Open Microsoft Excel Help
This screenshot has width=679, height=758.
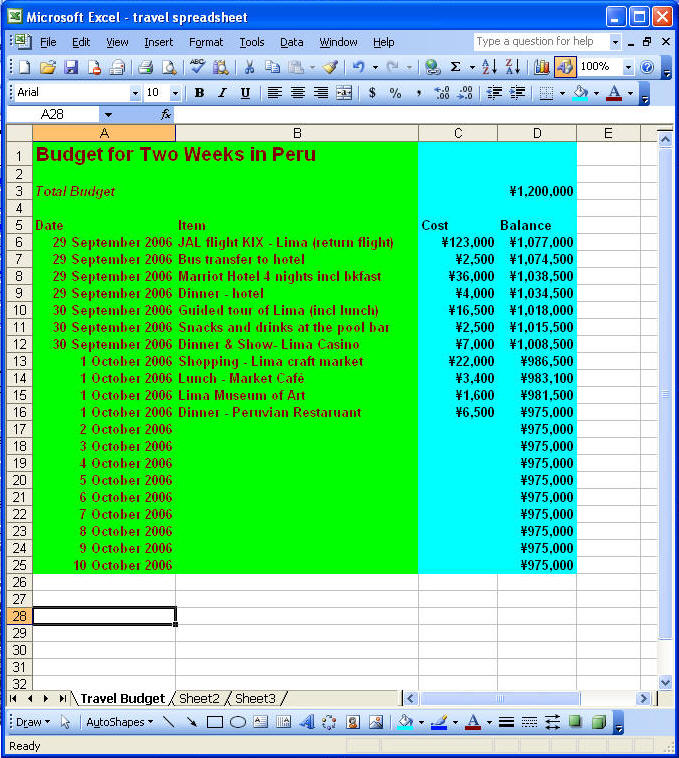(x=647, y=67)
